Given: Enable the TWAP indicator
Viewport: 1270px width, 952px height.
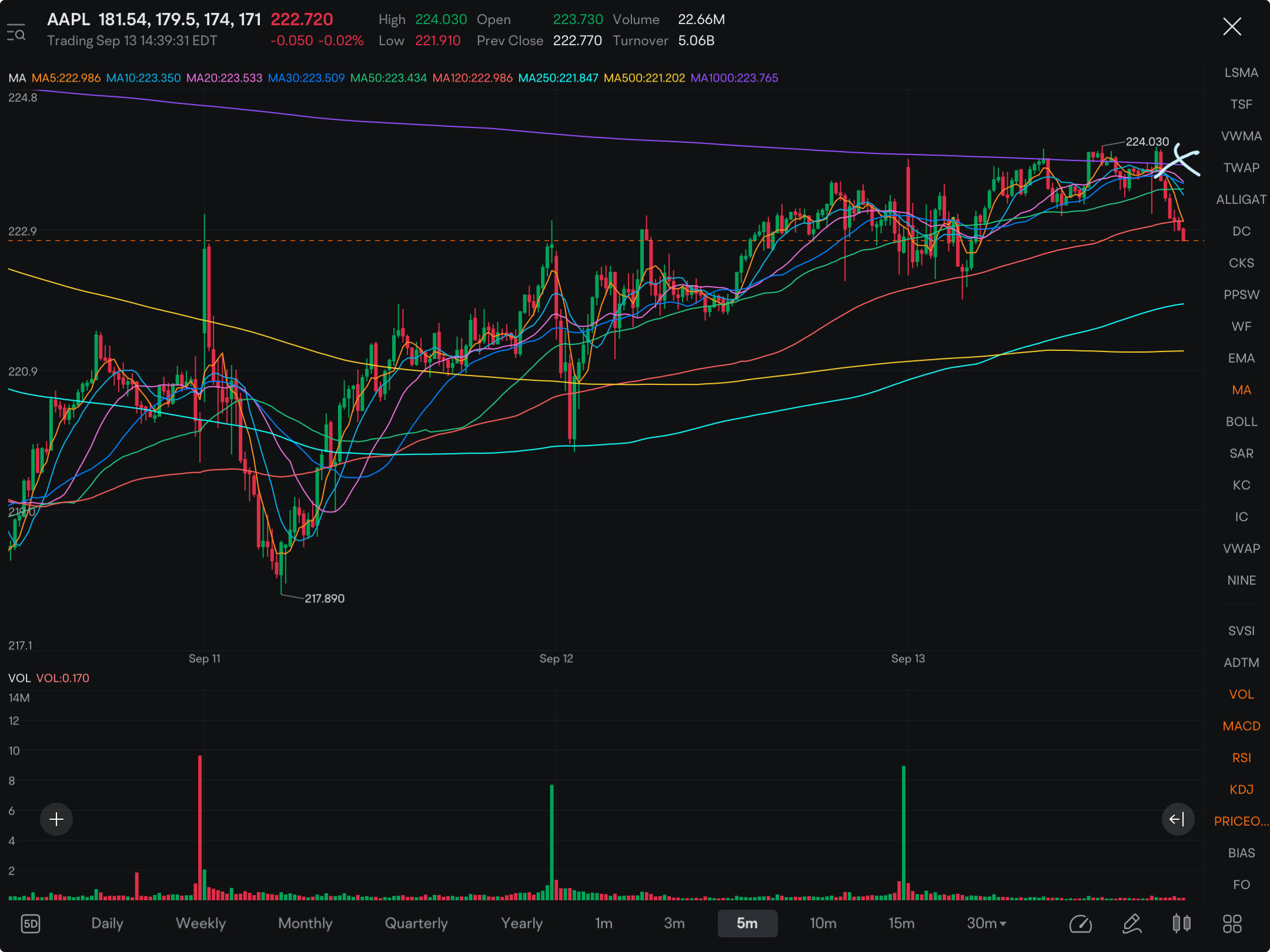Looking at the screenshot, I should 1241,167.
